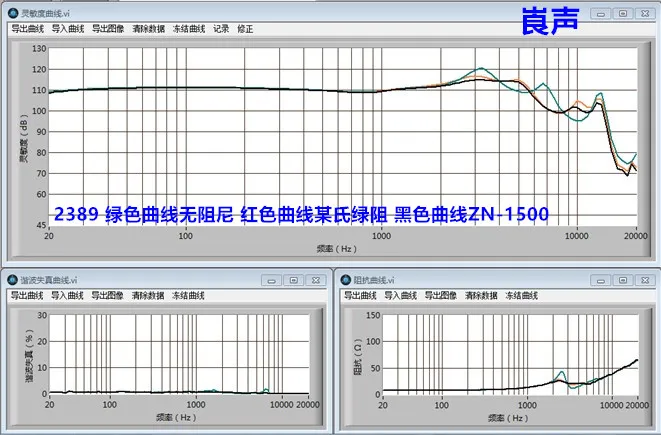
Task: Click 导出曲线 in the harmonic distortion window
Action: (28, 295)
